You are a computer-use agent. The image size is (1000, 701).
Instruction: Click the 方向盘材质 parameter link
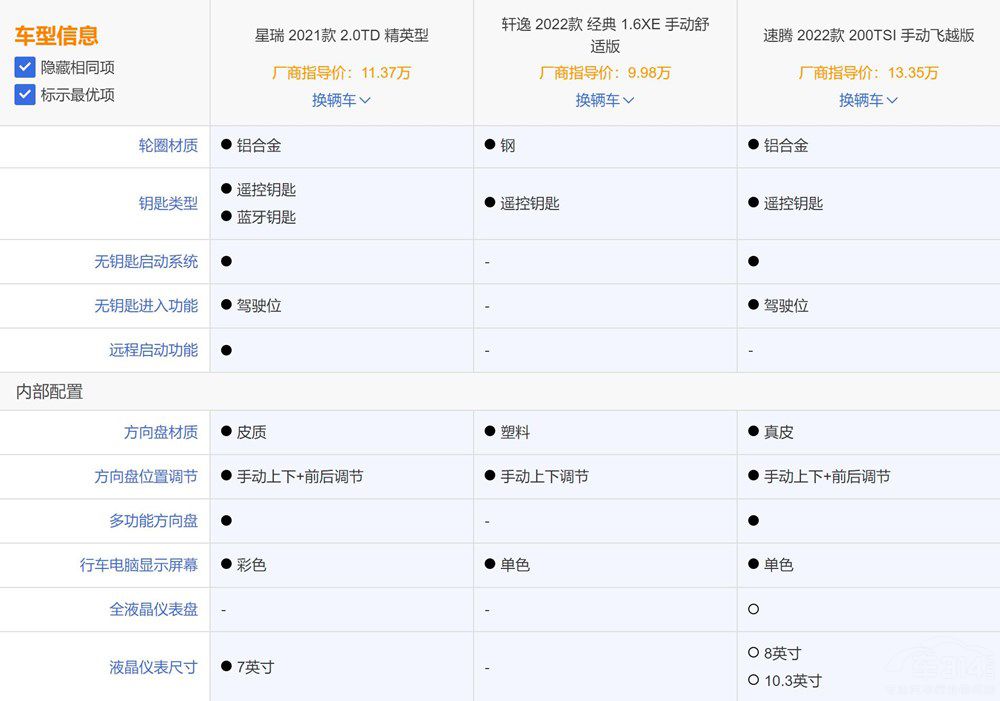(161, 433)
